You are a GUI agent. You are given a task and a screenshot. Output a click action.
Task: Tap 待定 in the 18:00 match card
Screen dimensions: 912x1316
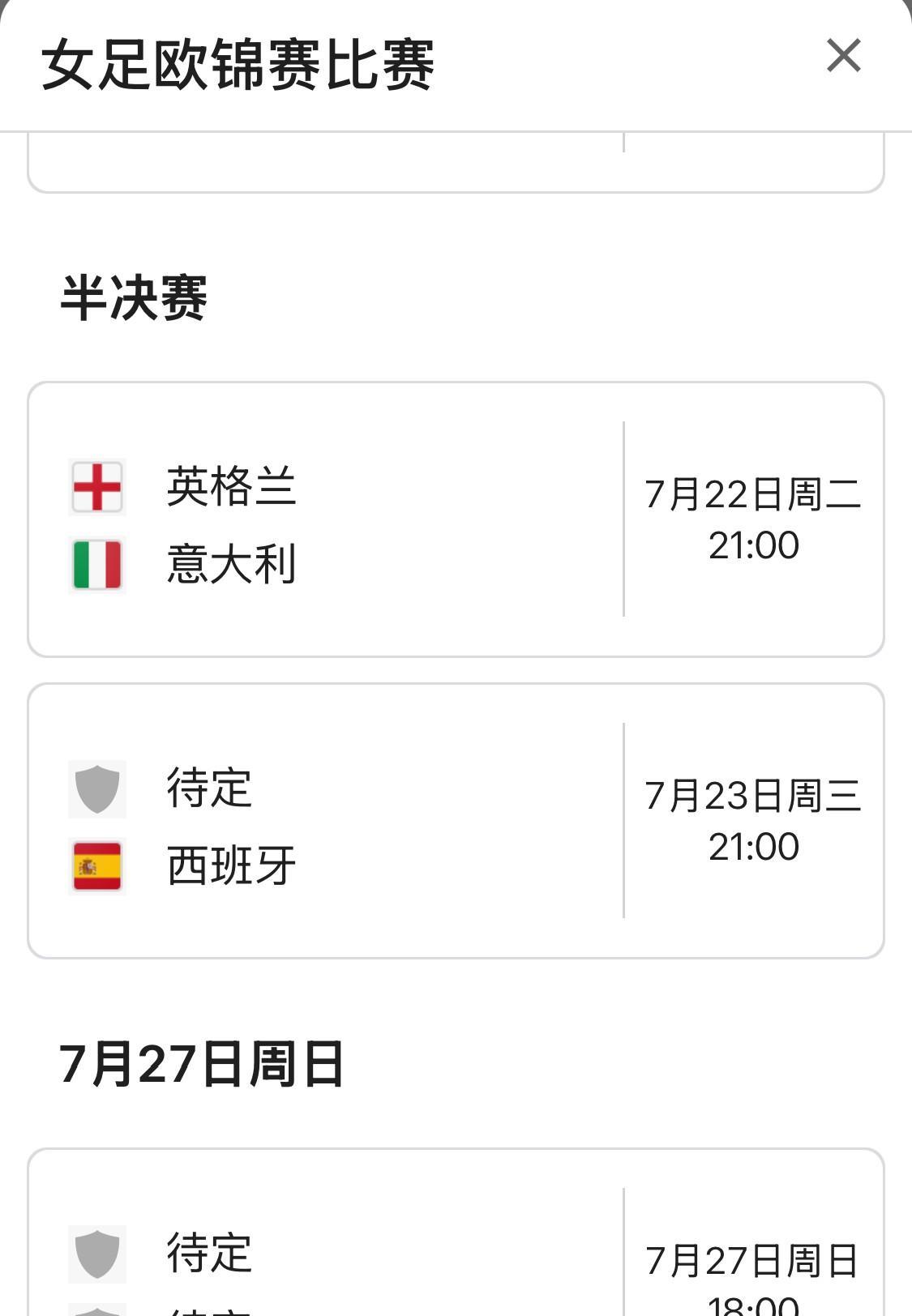tap(209, 1254)
